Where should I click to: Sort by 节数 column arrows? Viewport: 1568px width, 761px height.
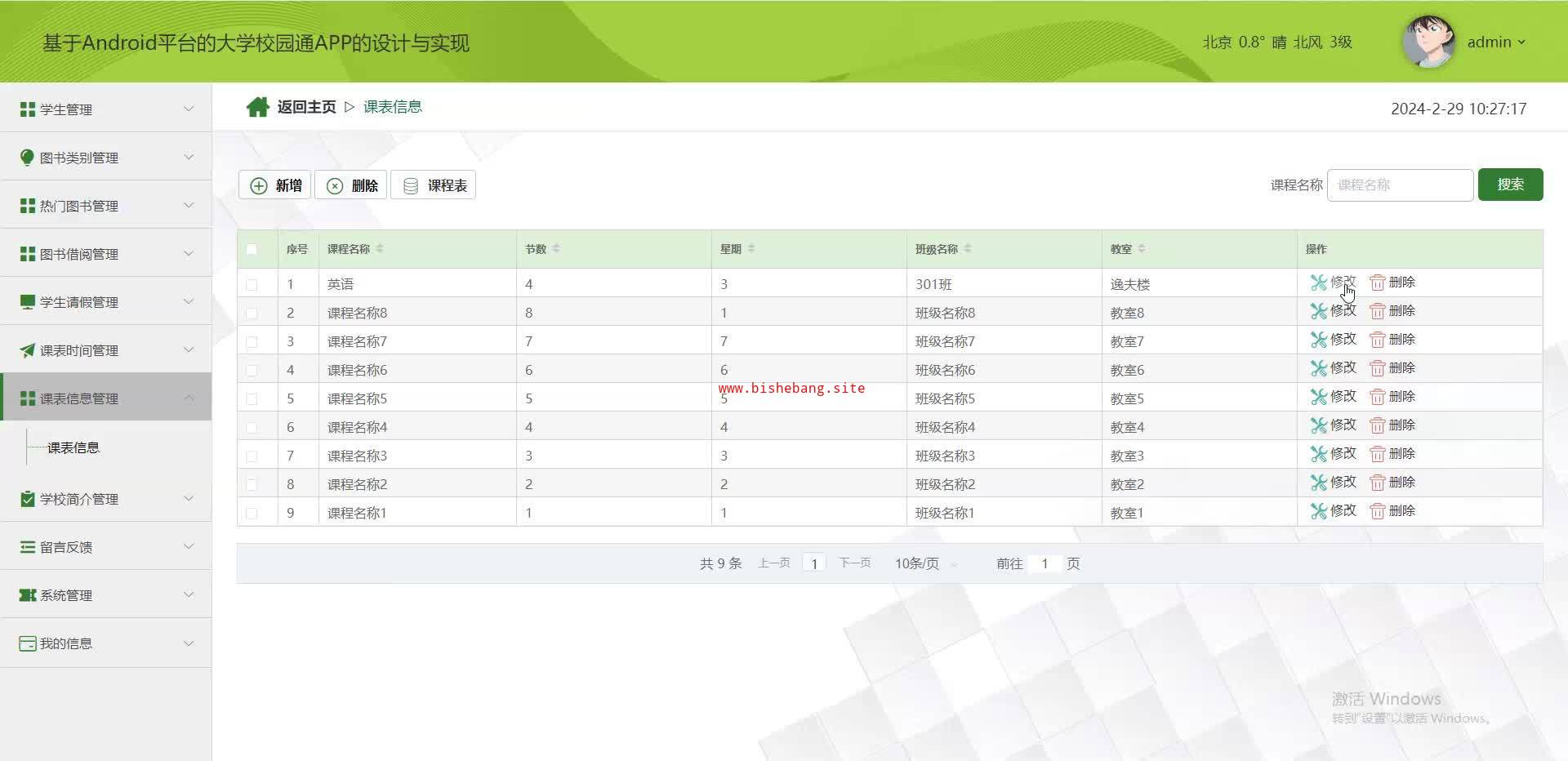coord(556,248)
